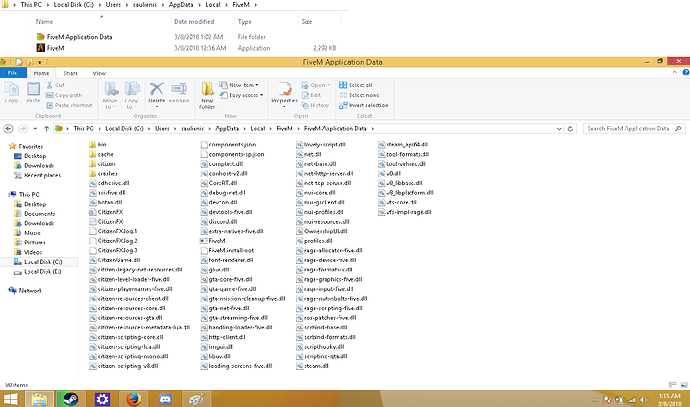Click the Paste clipboard icon

33,92
